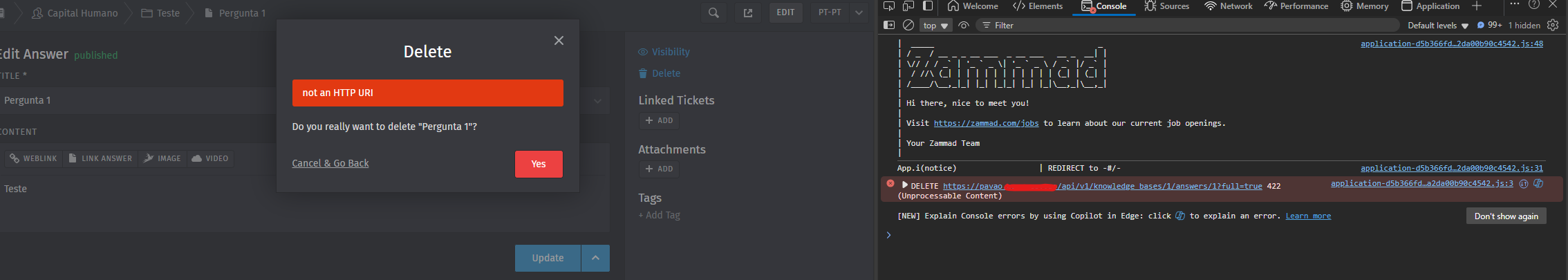Click the knowledge base search magnifier icon
Image resolution: width=1568 pixels, height=280 pixels.
[713, 12]
